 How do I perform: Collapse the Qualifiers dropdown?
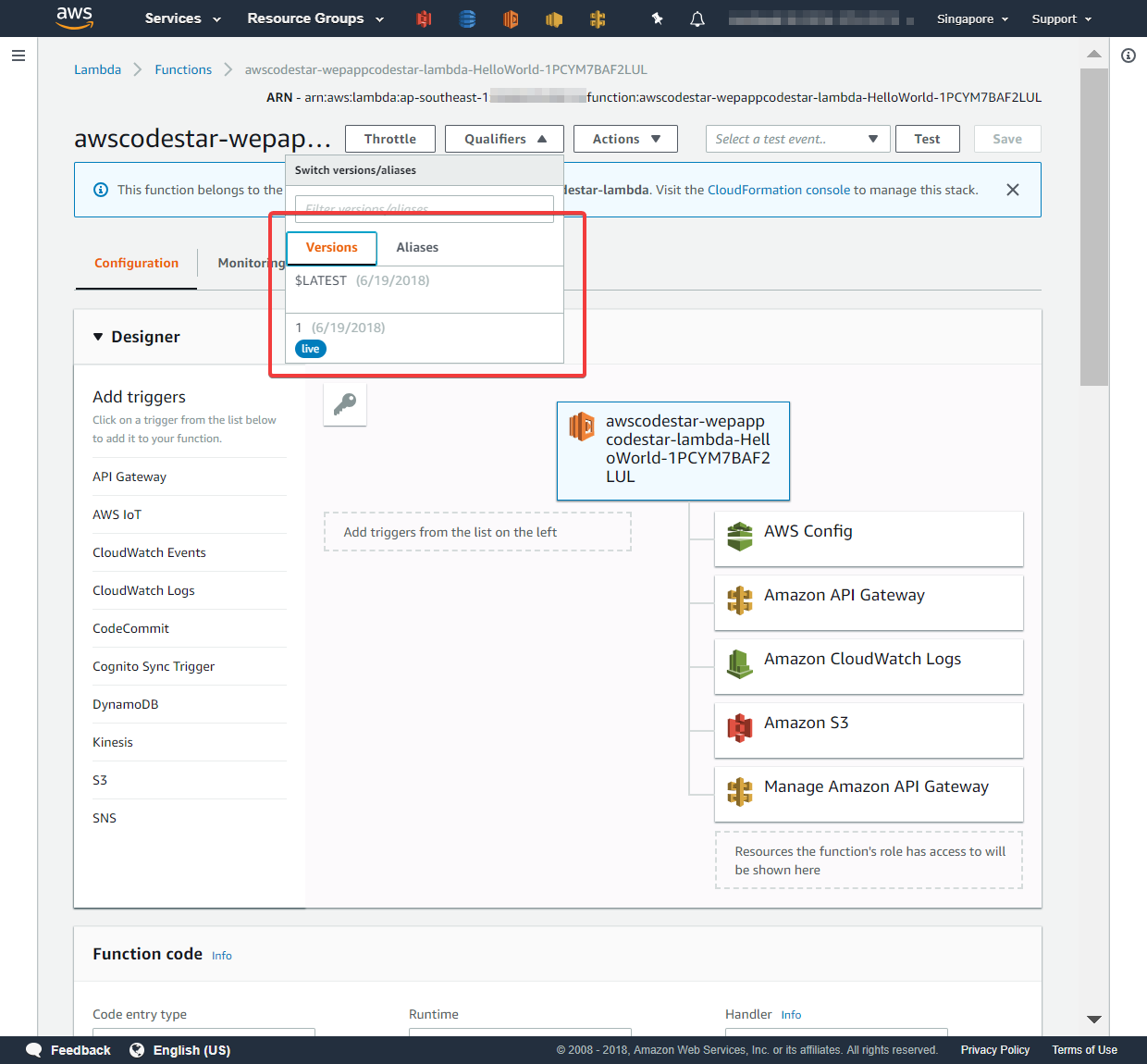505,139
